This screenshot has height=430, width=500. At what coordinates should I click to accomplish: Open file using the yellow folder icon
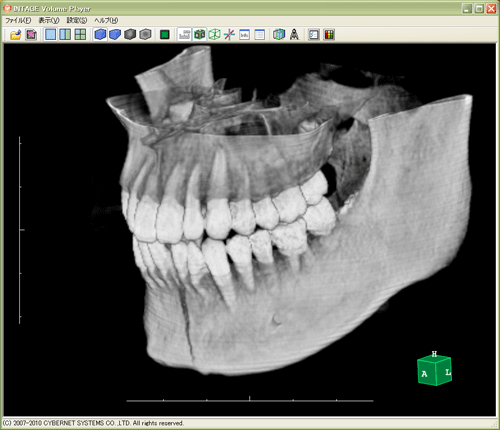click(x=16, y=35)
